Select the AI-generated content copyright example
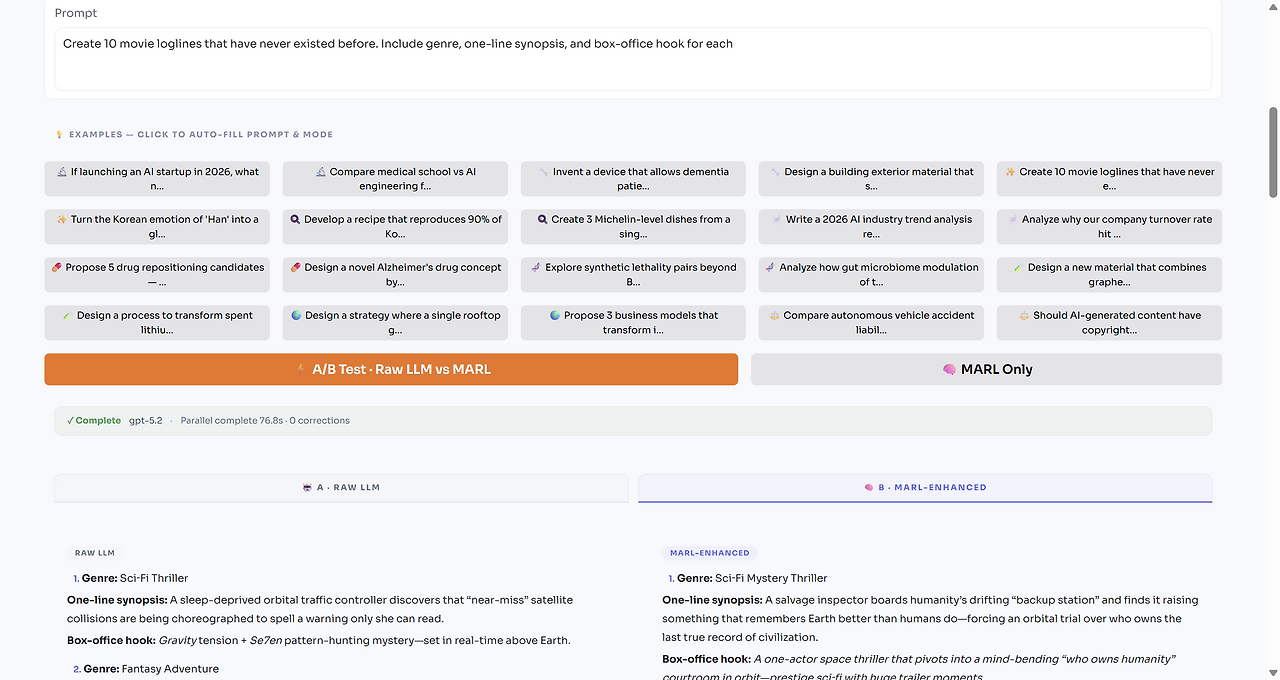1280x680 pixels. tap(1109, 322)
